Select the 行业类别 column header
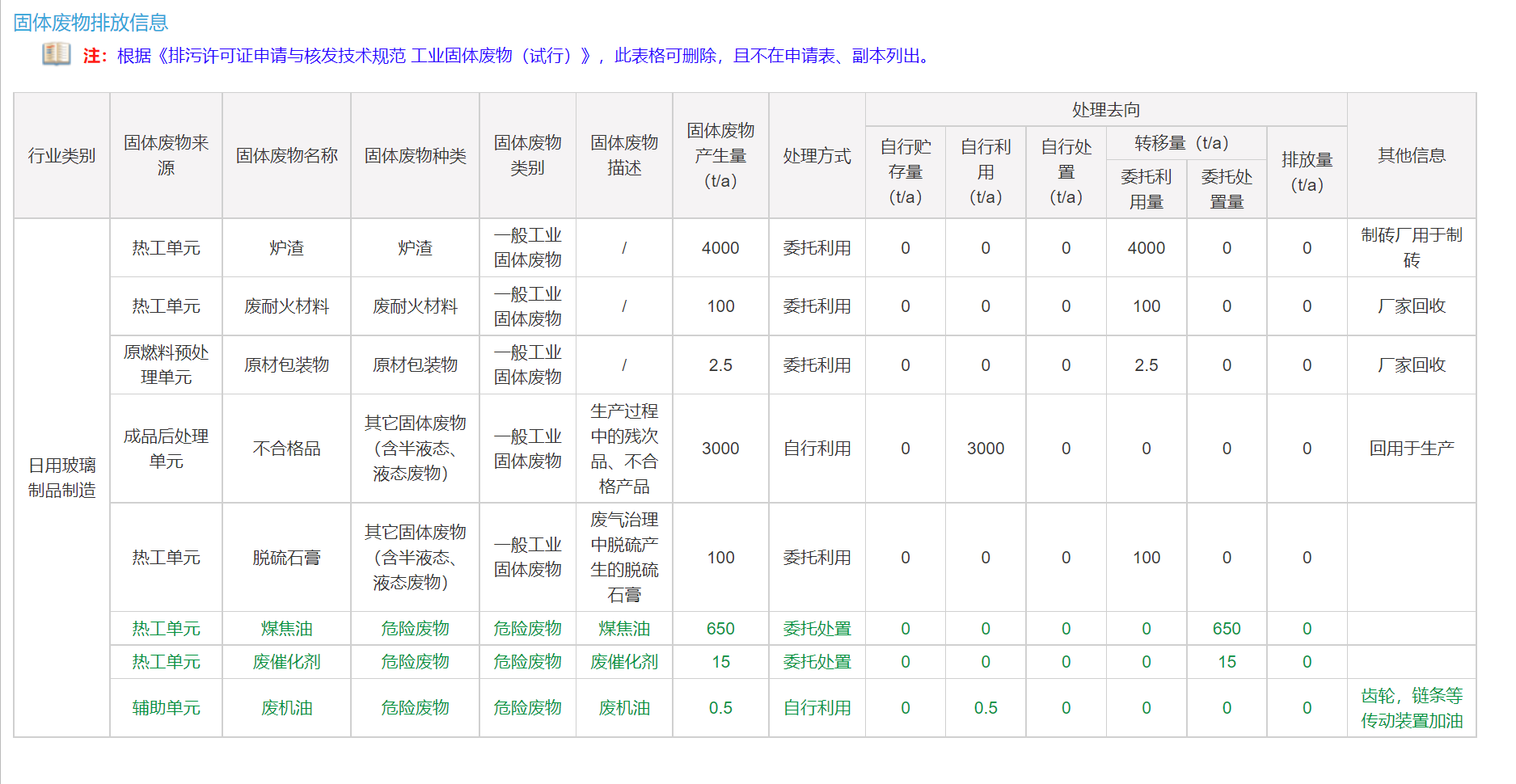Screen dimensions: 1516x784 (61, 155)
